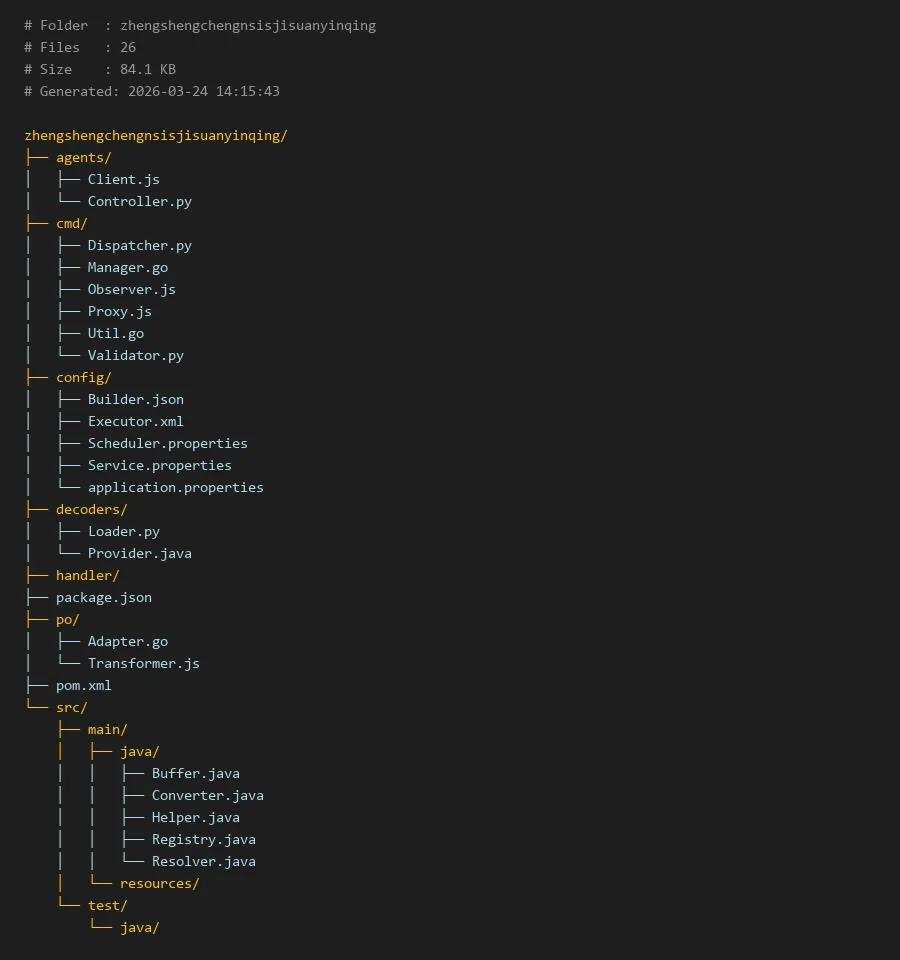The height and width of the screenshot is (960, 900).
Task: Click the Converter.java file
Action: 207,795
